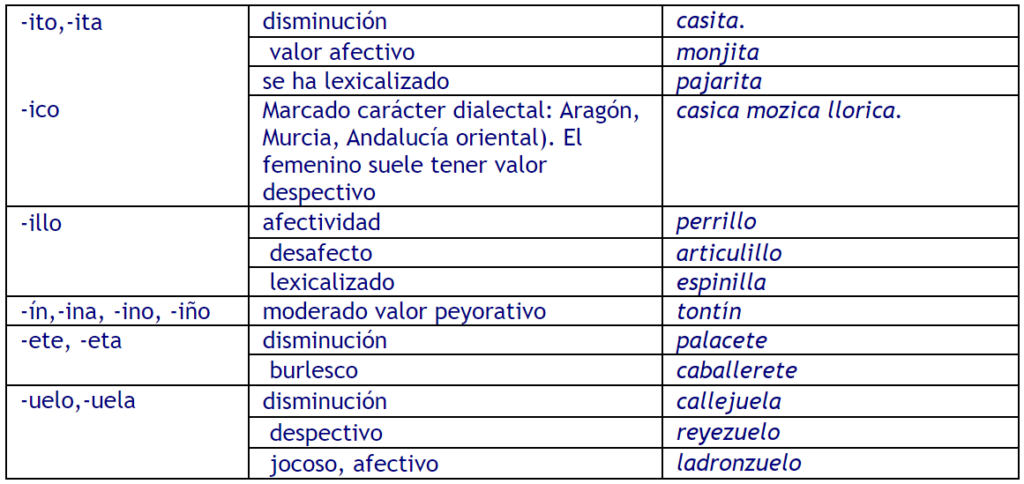Image resolution: width=1024 pixels, height=484 pixels.
Task: Select the example word "casita."
Action: coord(715,21)
